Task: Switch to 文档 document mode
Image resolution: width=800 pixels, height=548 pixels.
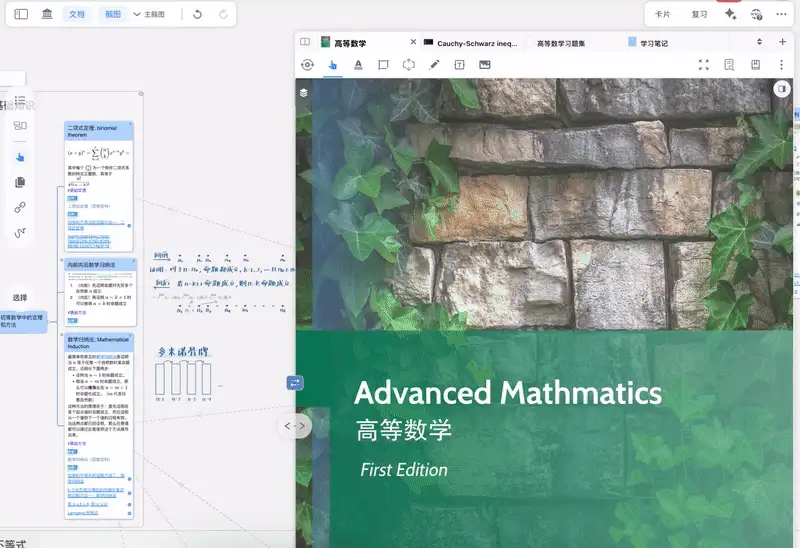Action: 77,14
